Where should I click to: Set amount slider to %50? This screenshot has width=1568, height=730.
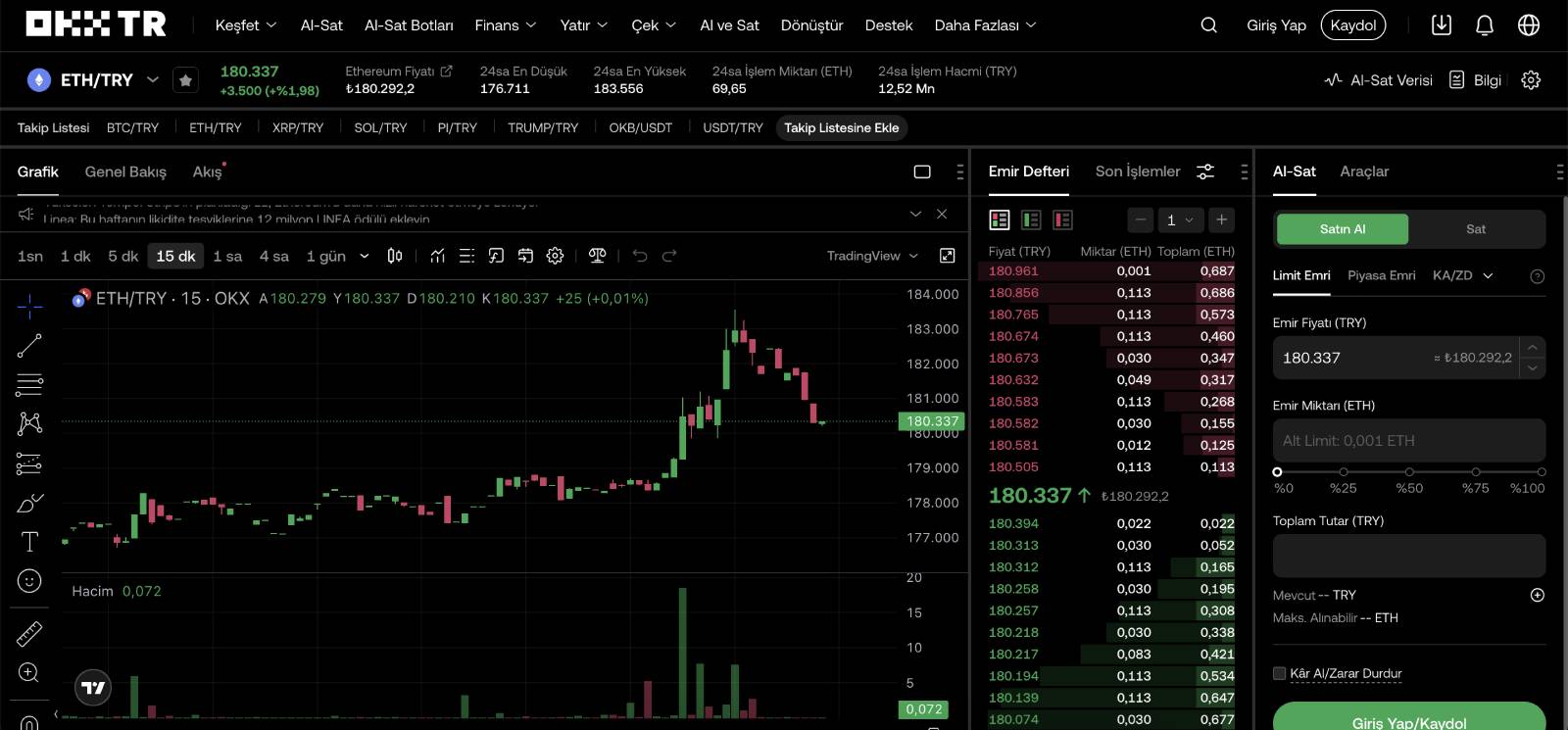(x=1409, y=472)
